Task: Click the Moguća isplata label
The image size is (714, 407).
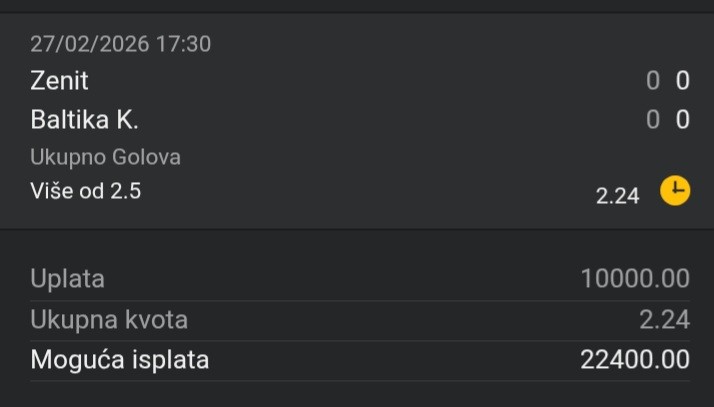Action: [120, 360]
